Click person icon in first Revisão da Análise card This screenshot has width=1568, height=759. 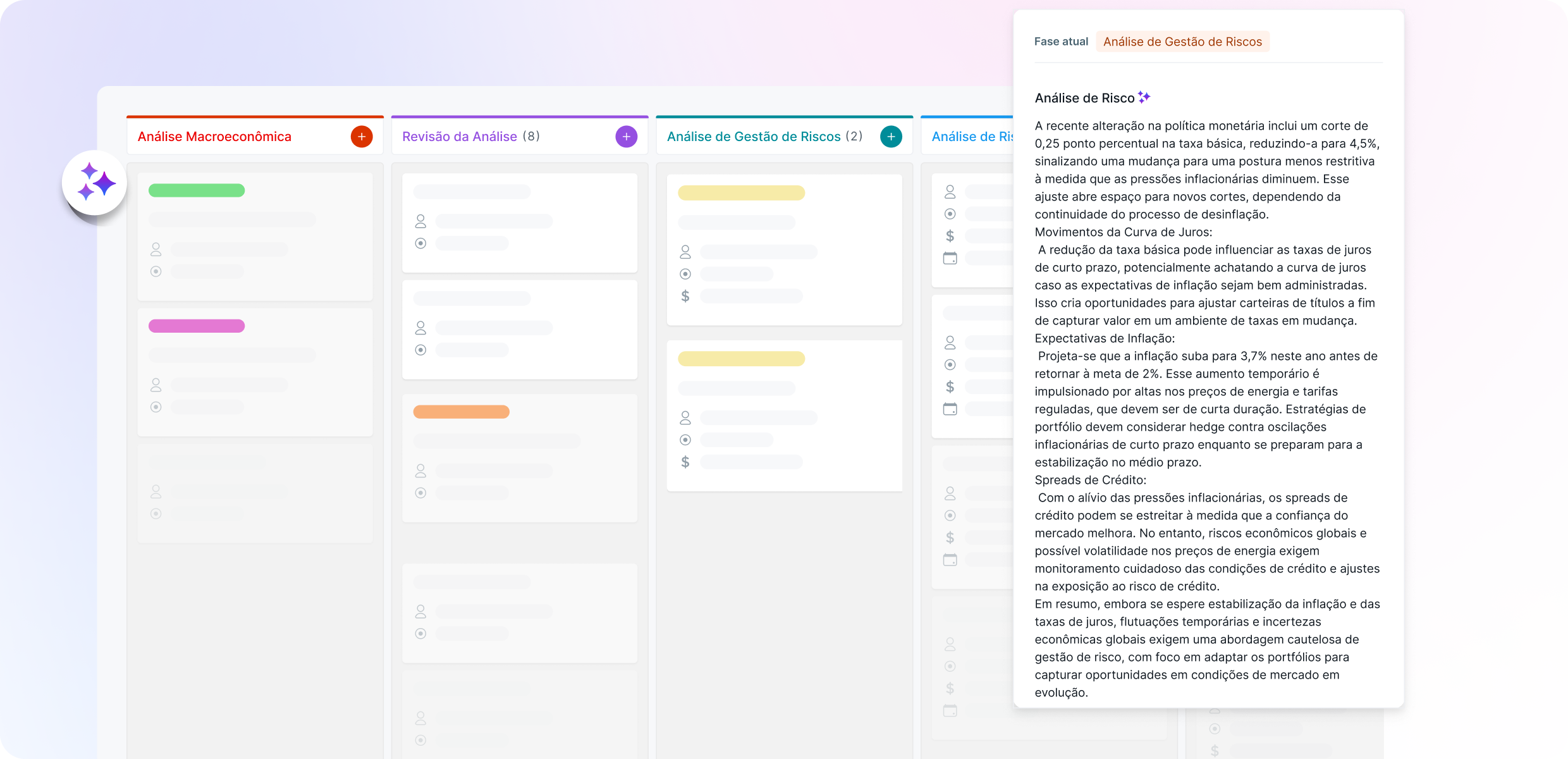(420, 221)
